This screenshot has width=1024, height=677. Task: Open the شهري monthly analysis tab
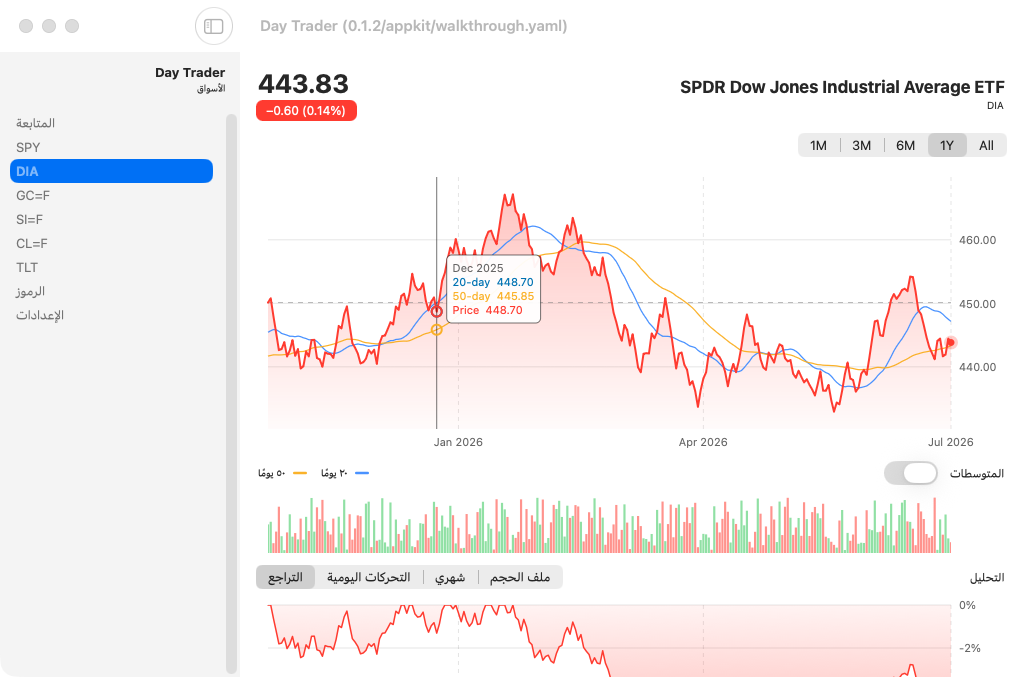coord(450,577)
